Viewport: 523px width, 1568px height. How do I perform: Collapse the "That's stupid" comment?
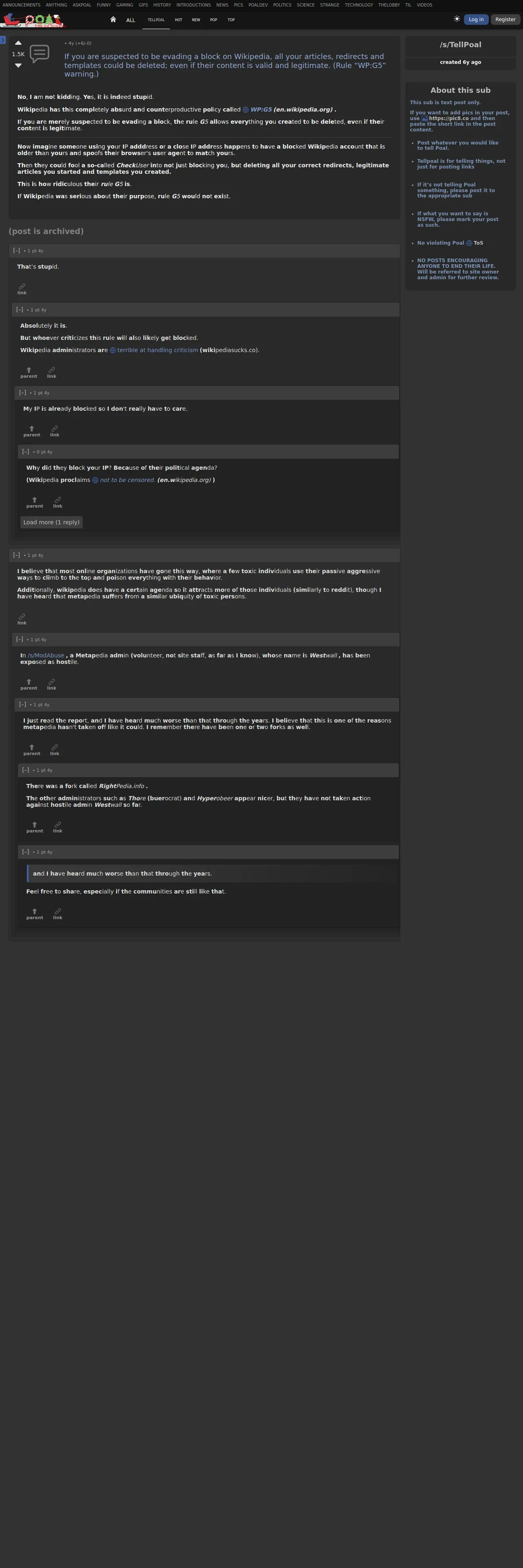(16, 250)
